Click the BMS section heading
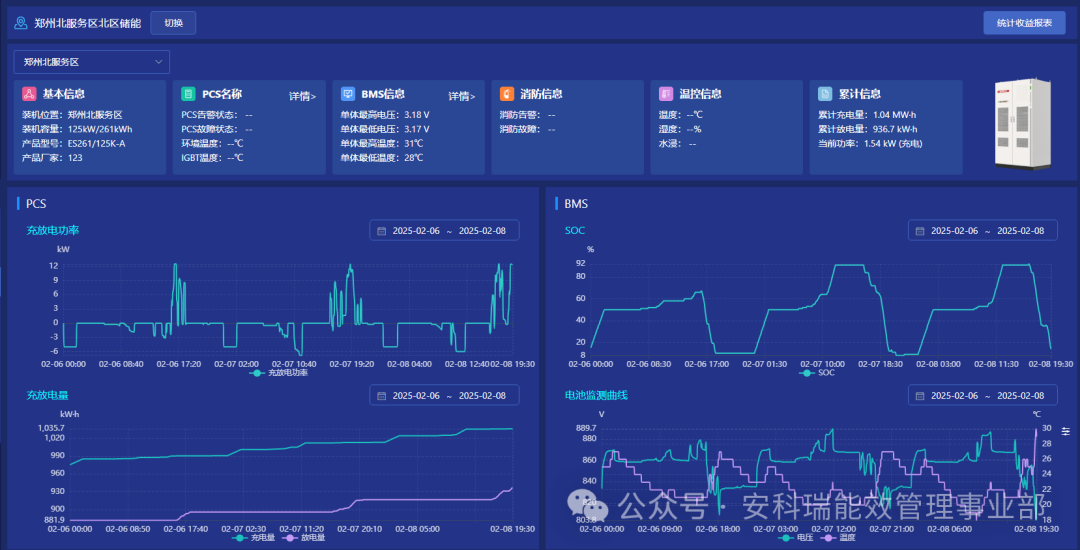This screenshot has width=1080, height=550. click(576, 204)
